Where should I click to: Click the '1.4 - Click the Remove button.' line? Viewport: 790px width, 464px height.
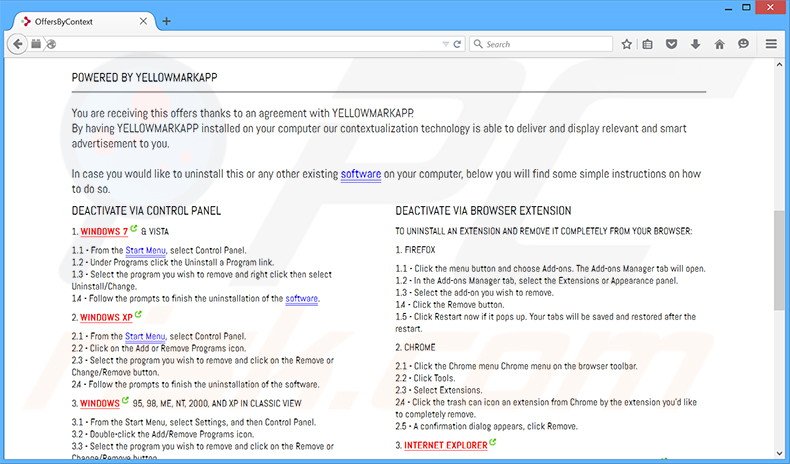[x=449, y=305]
